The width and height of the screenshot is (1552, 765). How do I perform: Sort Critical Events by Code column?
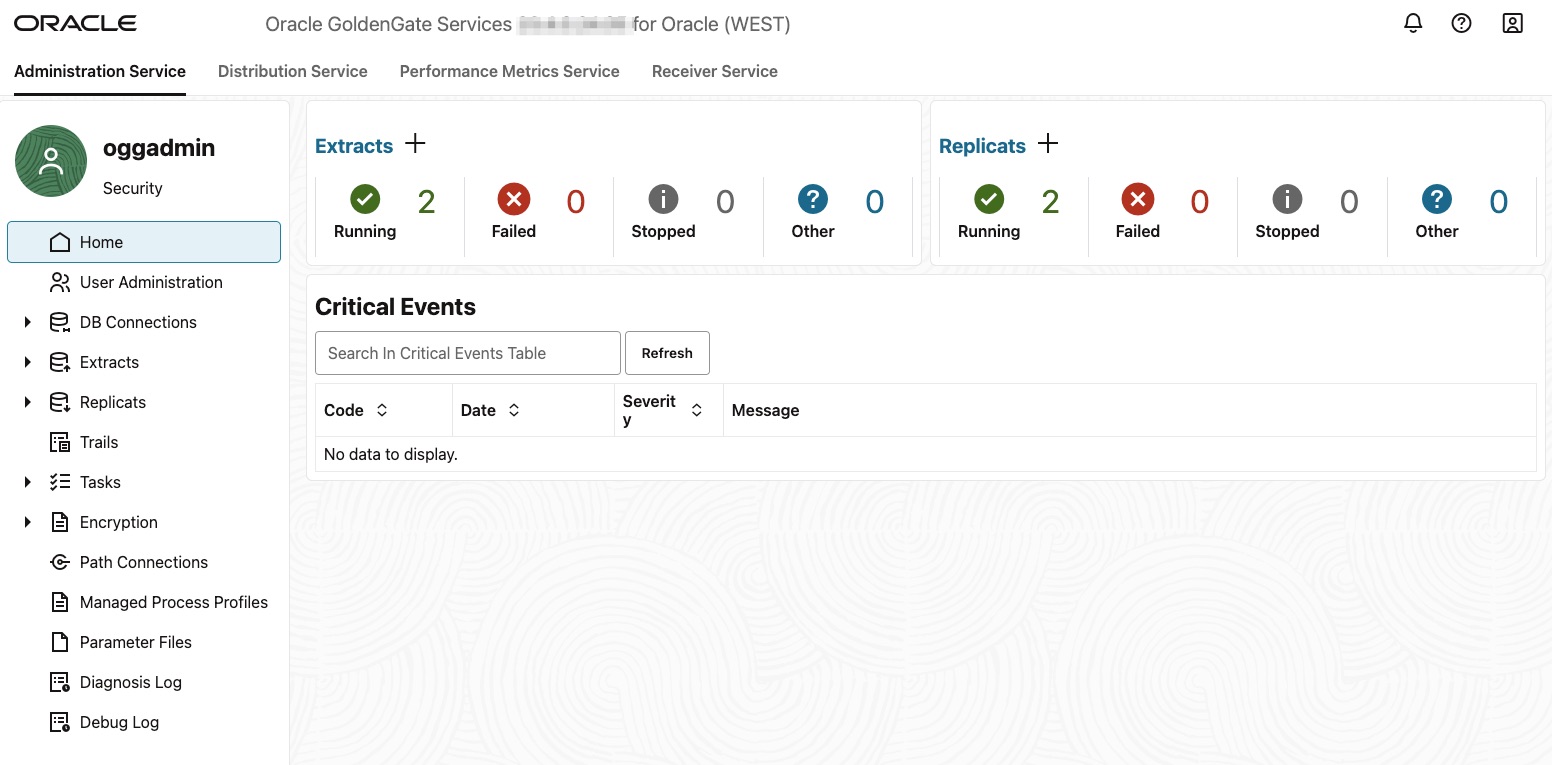tap(381, 410)
